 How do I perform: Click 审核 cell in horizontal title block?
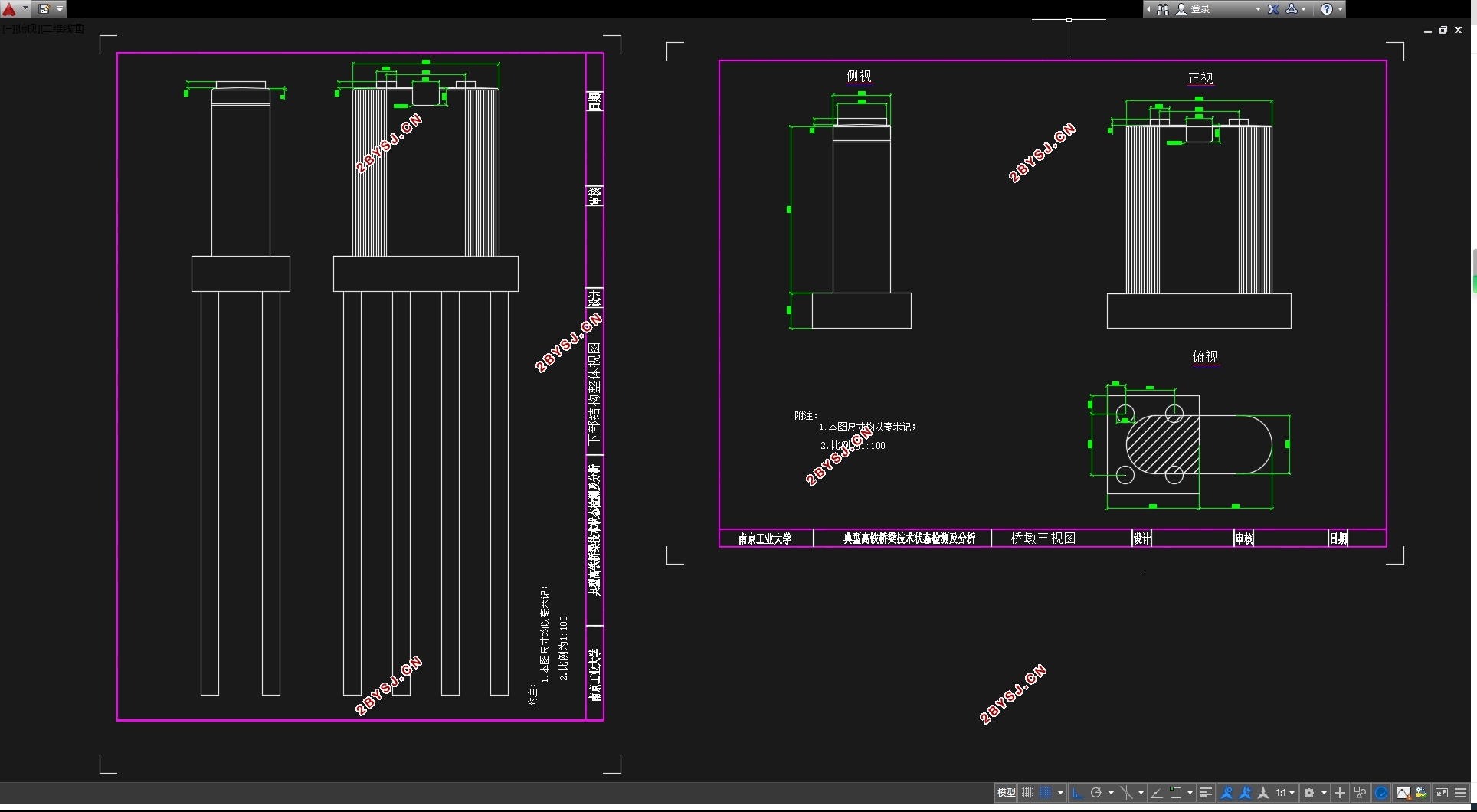tap(1243, 539)
